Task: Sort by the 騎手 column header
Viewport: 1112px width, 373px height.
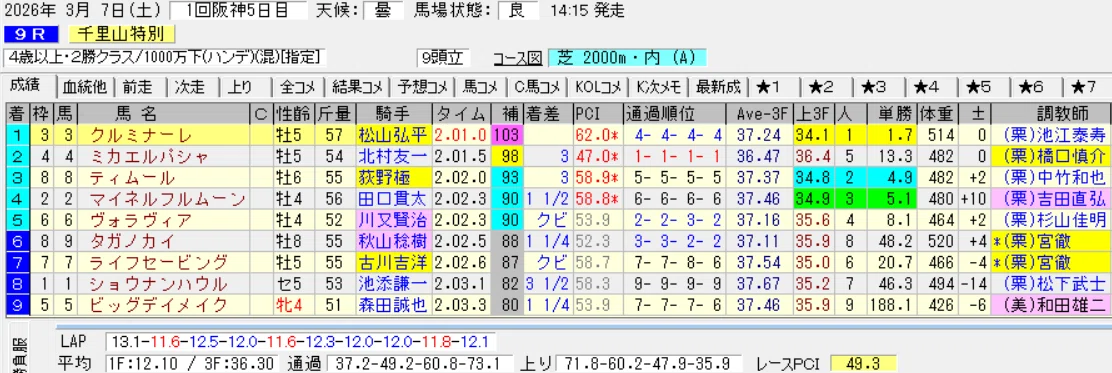Action: pyautogui.click(x=394, y=113)
